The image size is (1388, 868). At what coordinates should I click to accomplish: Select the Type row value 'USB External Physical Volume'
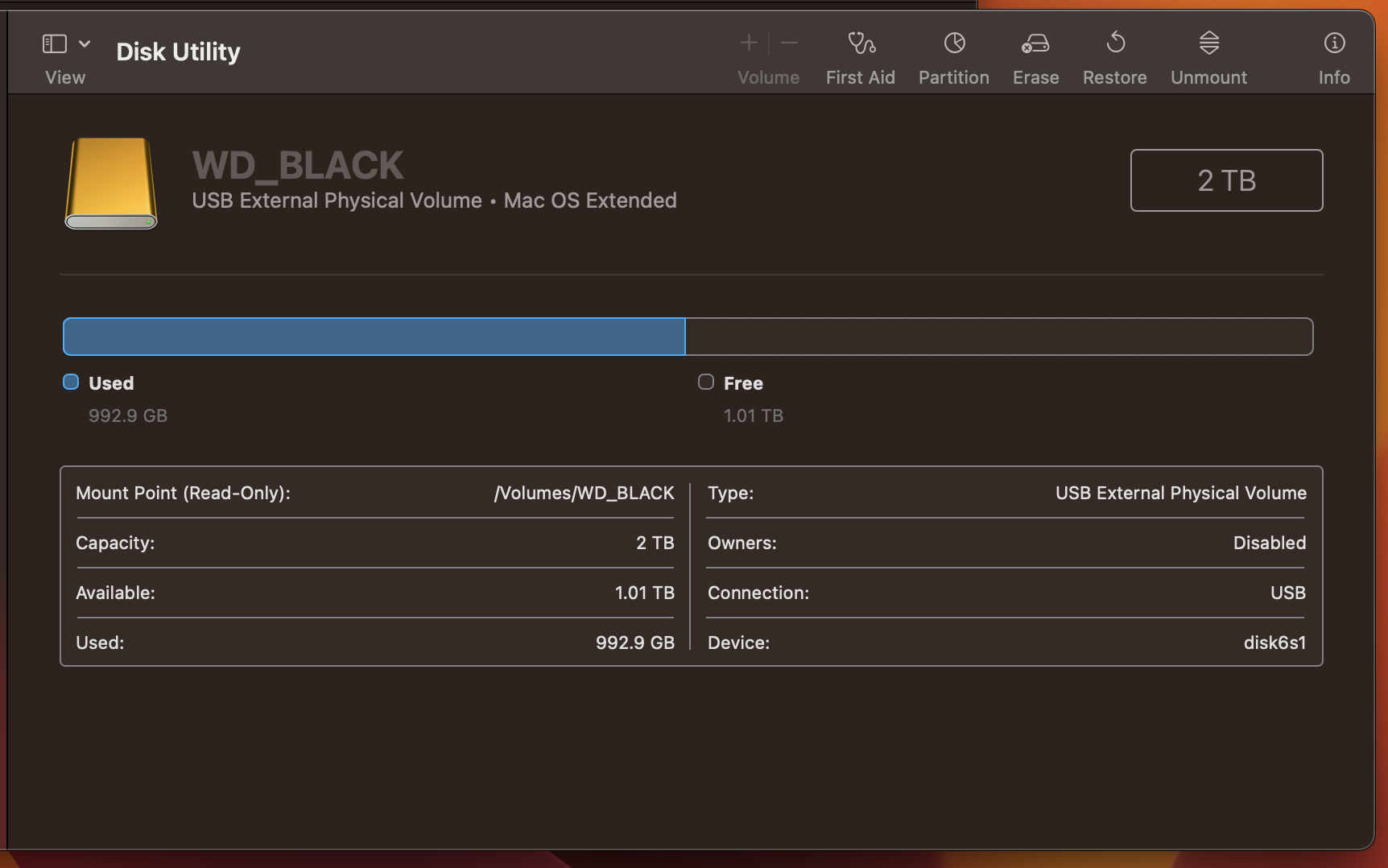[1181, 493]
